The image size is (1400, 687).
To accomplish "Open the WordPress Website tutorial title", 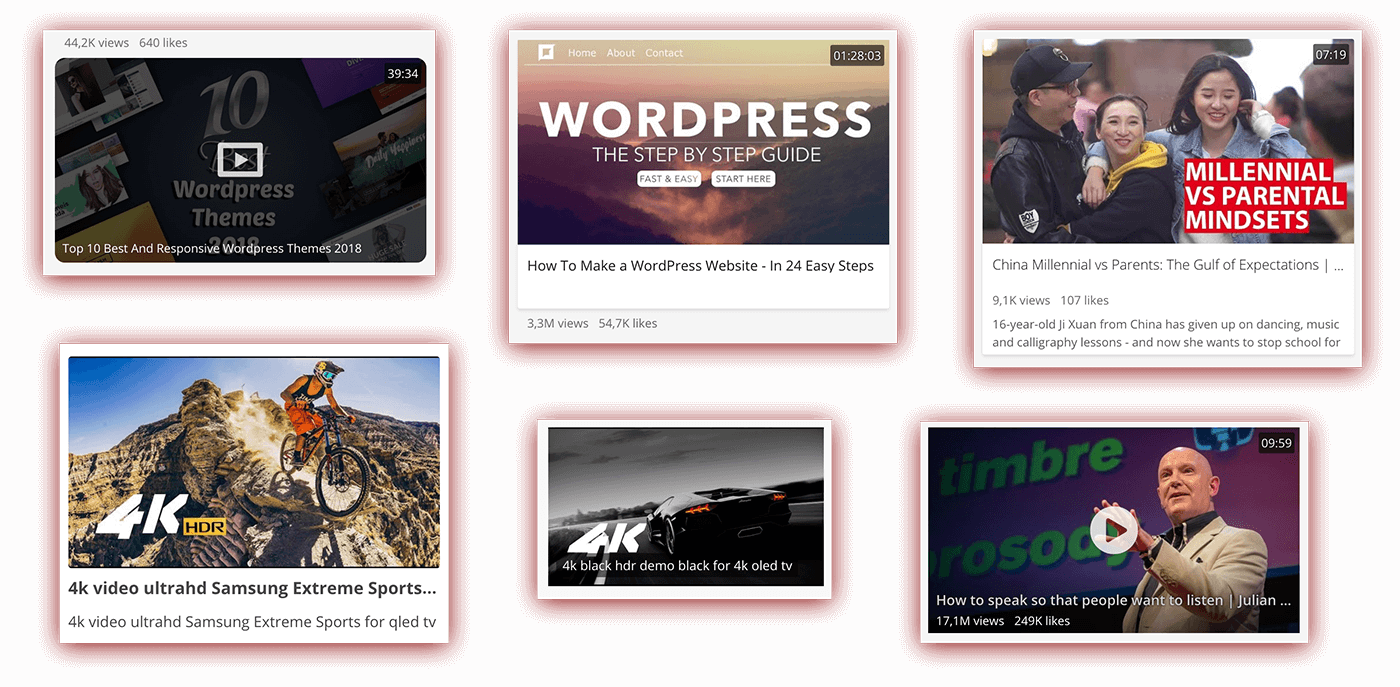I will click(x=703, y=266).
